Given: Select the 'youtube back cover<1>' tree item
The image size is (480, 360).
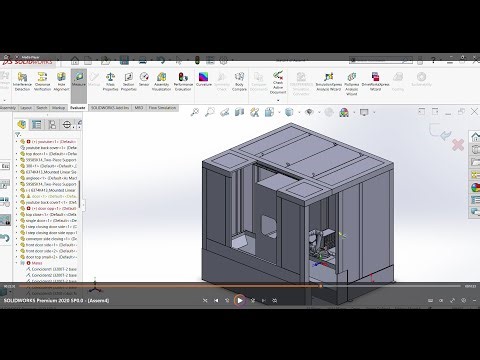Looking at the screenshot, I should tap(48, 148).
